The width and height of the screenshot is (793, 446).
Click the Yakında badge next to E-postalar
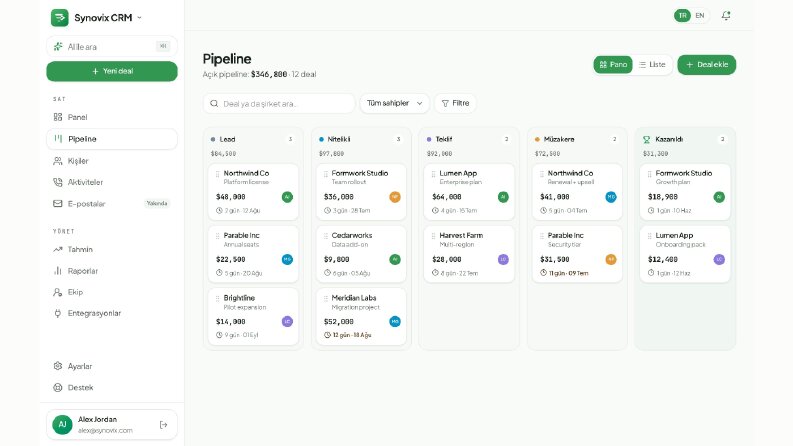coord(157,204)
